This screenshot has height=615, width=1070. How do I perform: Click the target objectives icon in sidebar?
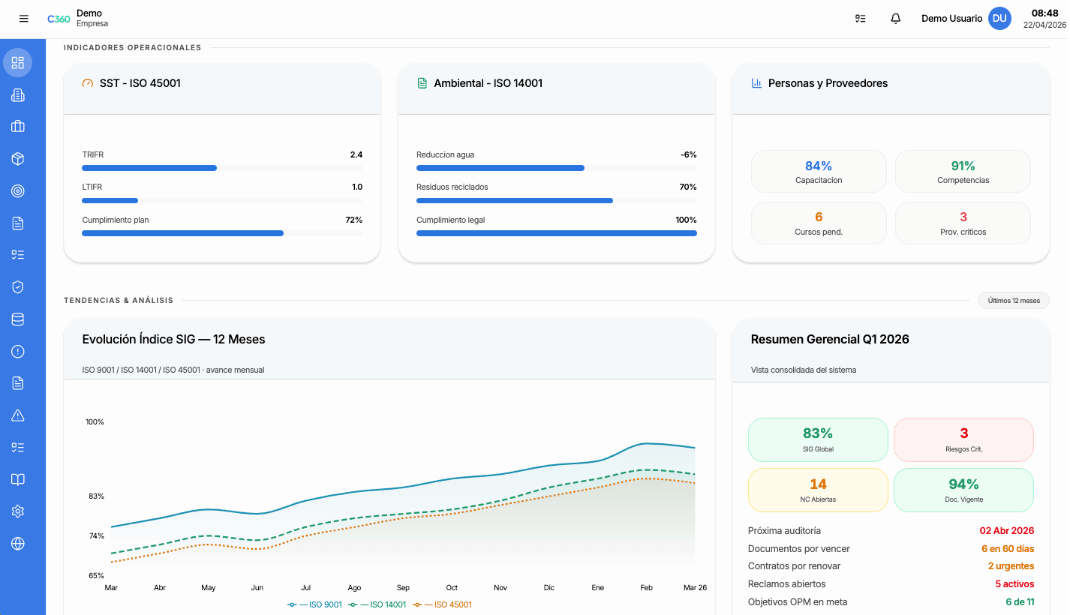pyautogui.click(x=17, y=191)
